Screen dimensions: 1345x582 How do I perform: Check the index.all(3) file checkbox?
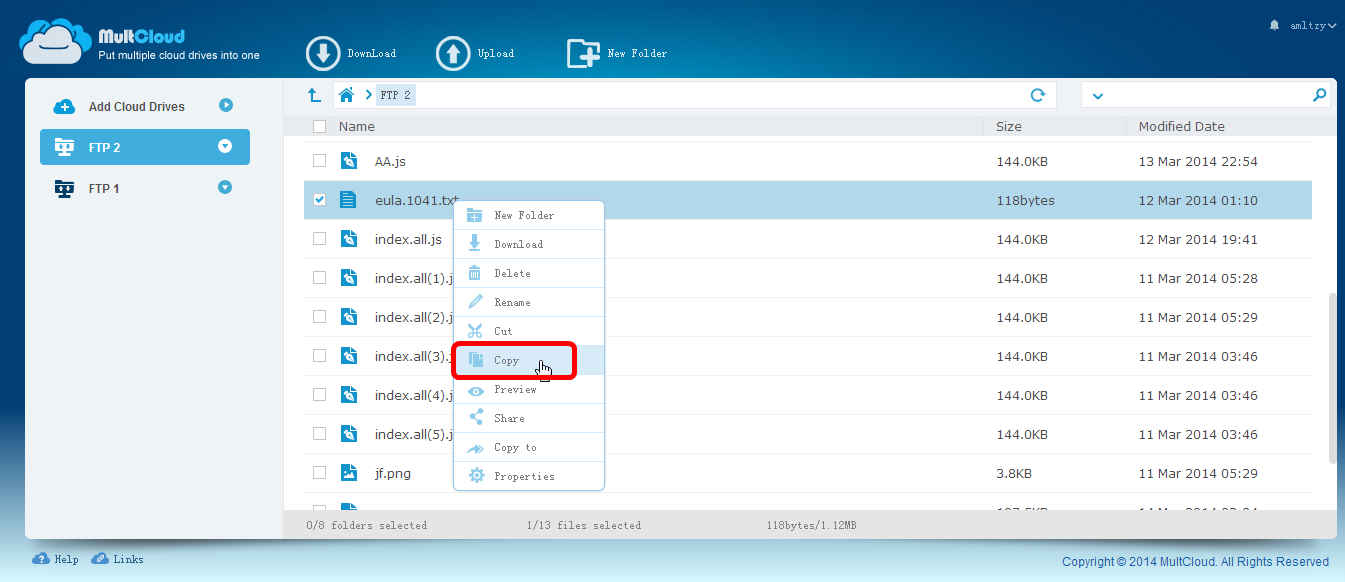click(x=319, y=355)
